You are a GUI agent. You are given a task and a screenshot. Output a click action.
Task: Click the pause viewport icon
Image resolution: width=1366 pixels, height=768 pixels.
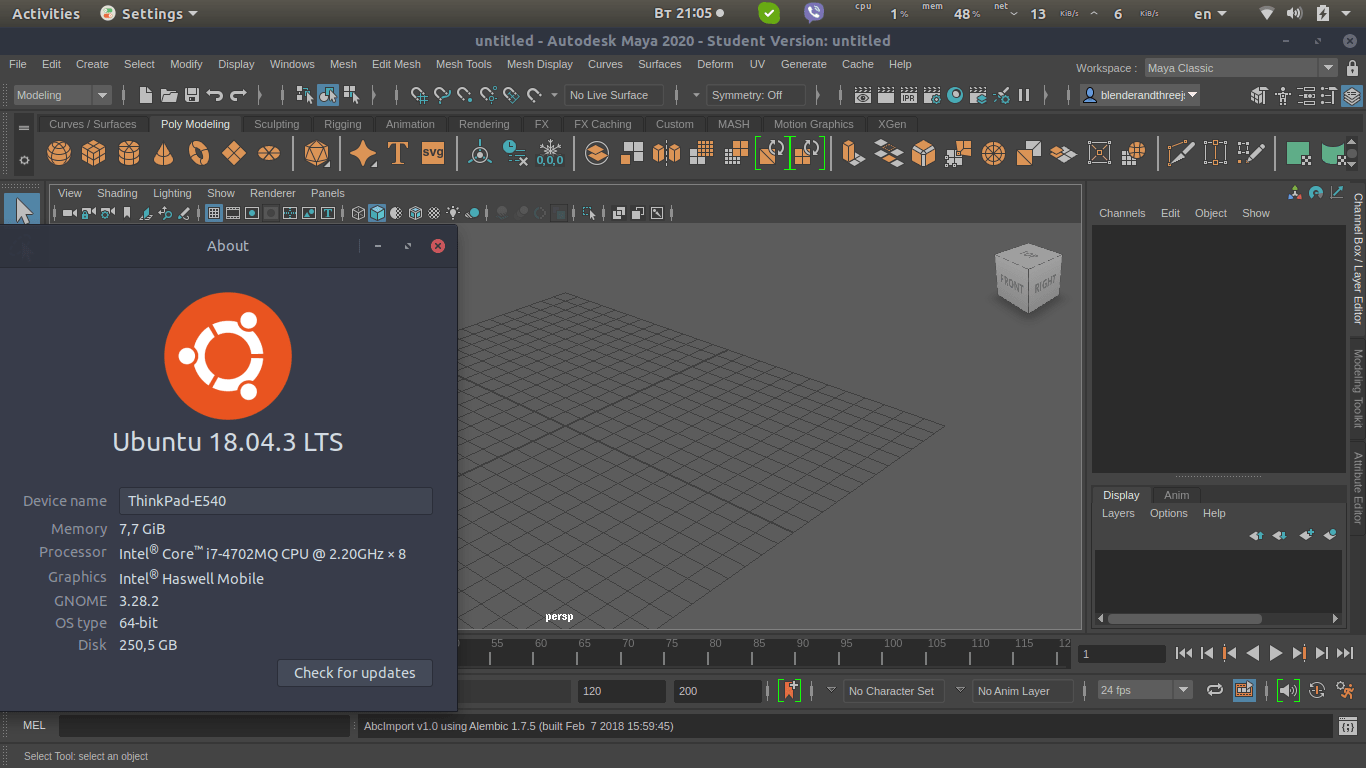click(1024, 95)
